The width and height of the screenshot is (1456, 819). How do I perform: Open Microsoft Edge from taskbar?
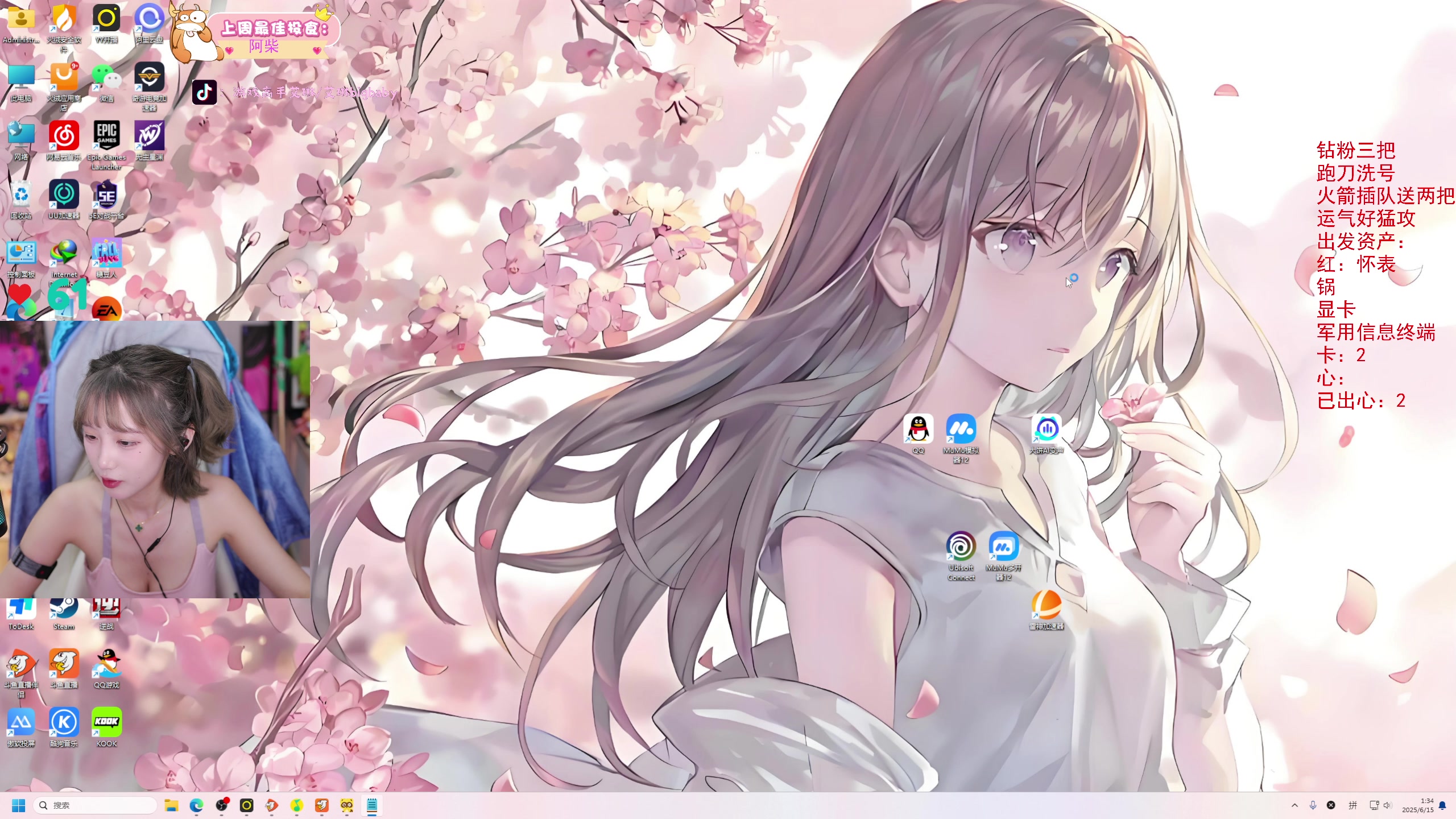(x=196, y=805)
